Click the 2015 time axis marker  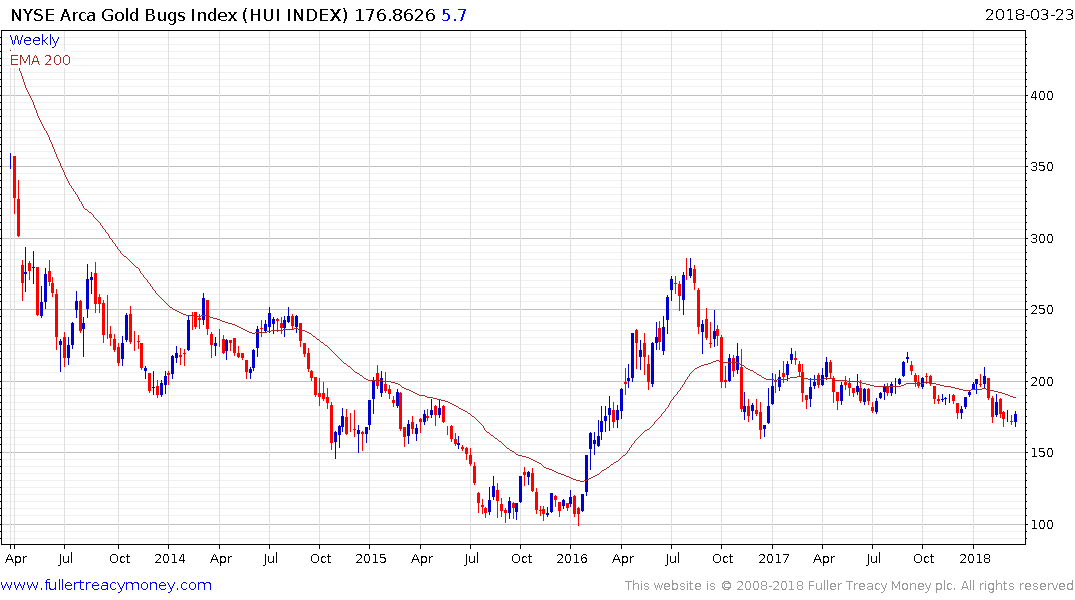pos(371,558)
